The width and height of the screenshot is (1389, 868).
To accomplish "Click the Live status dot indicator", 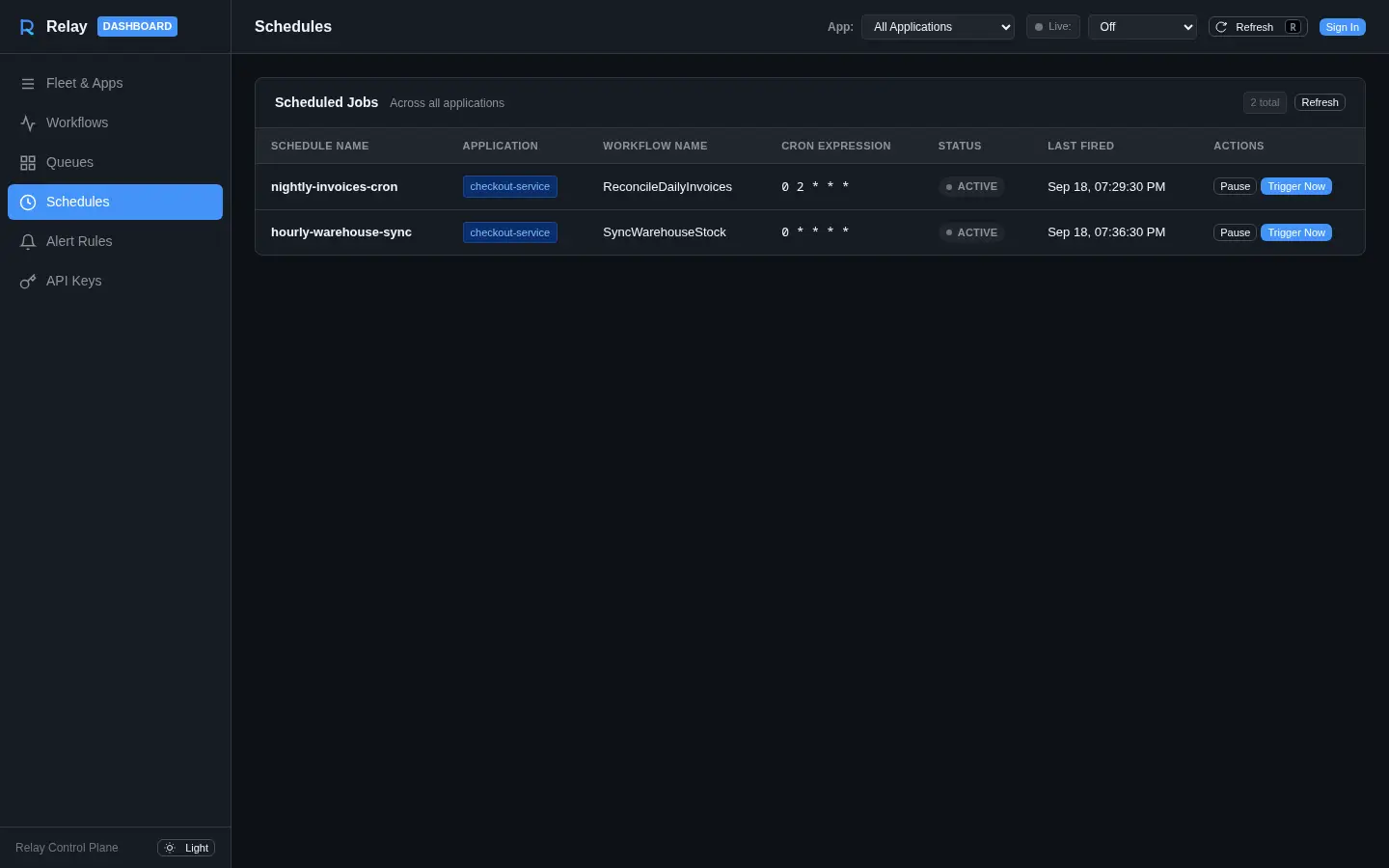I will pyautogui.click(x=1039, y=27).
